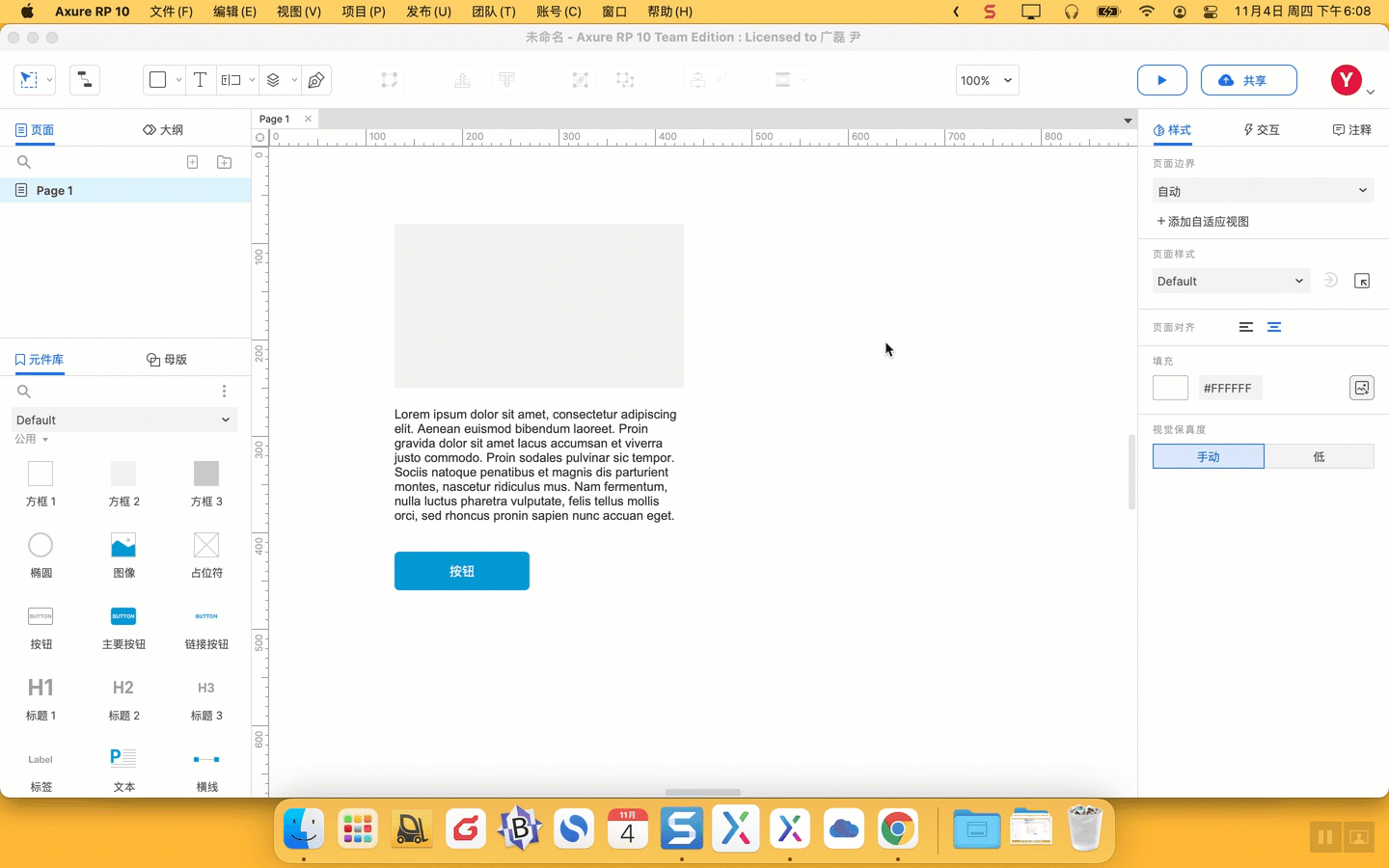Search pages with magnifier icon

point(24,162)
